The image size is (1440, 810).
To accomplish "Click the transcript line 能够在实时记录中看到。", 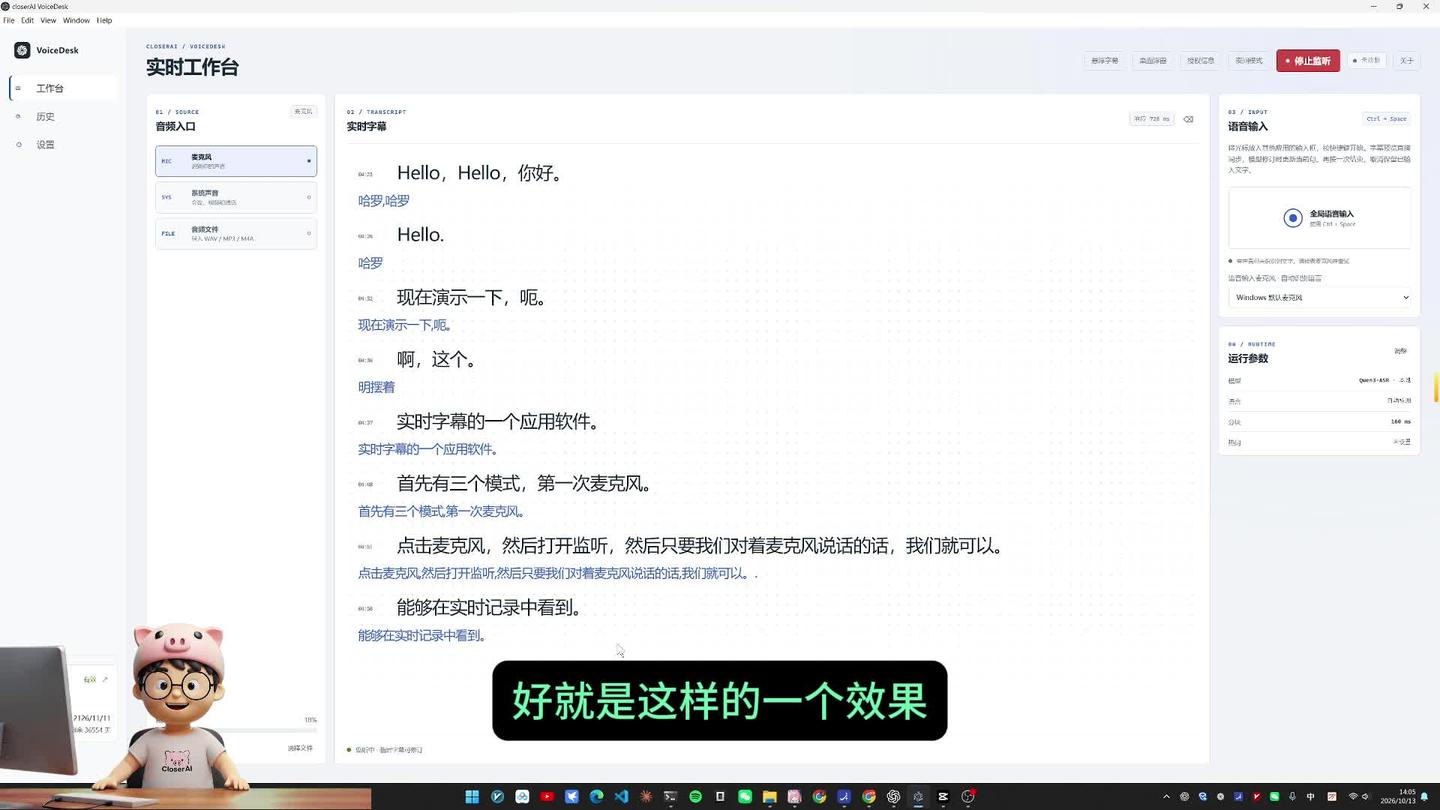I will pos(490,608).
